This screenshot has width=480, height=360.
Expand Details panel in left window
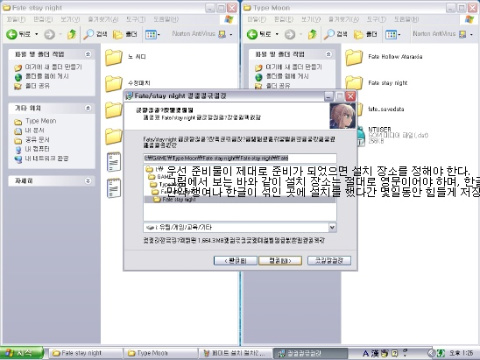88,181
